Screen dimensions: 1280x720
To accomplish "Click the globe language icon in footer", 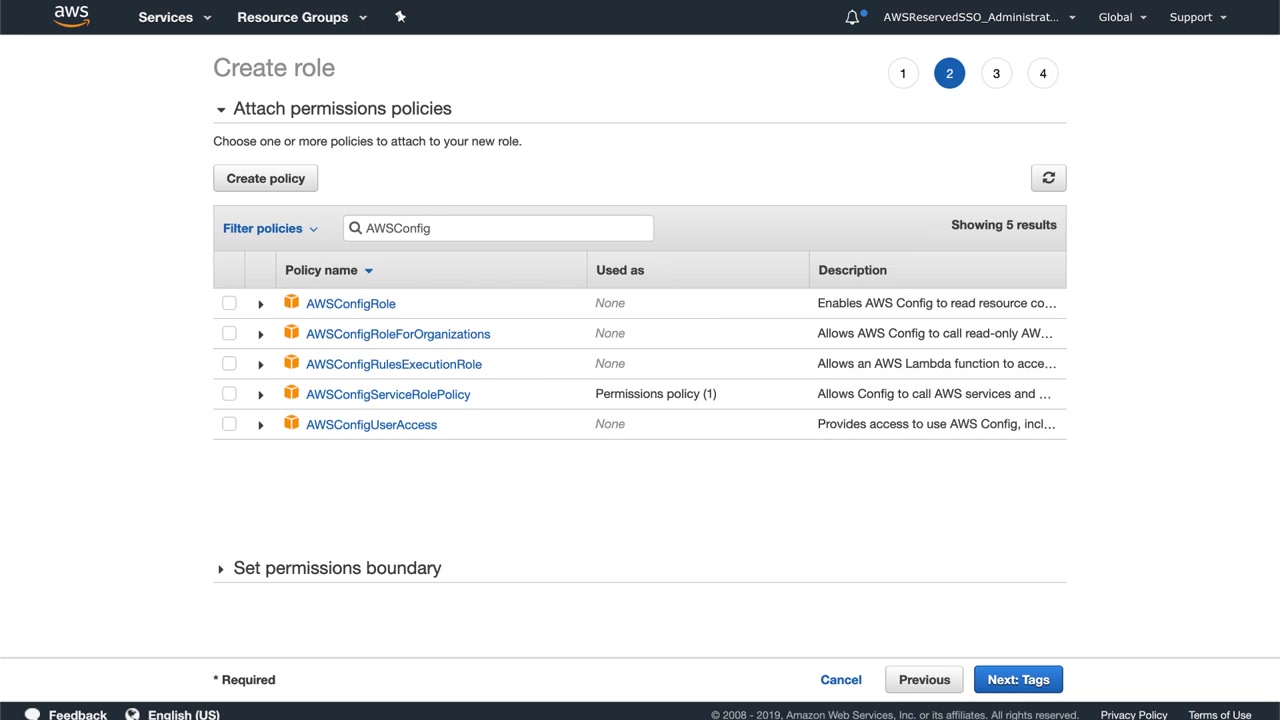I will coord(132,714).
